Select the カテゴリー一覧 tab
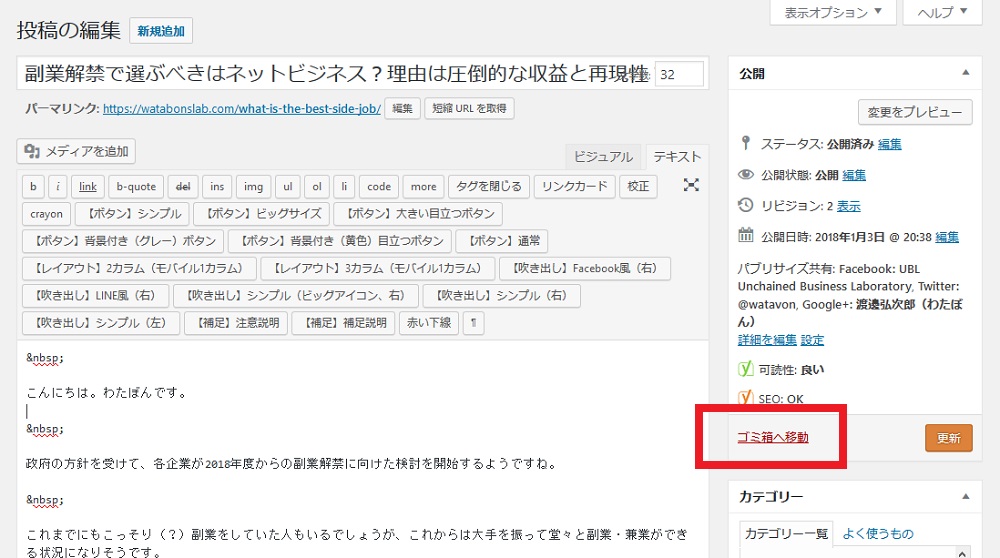The height and width of the screenshot is (558, 1000). 786,534
